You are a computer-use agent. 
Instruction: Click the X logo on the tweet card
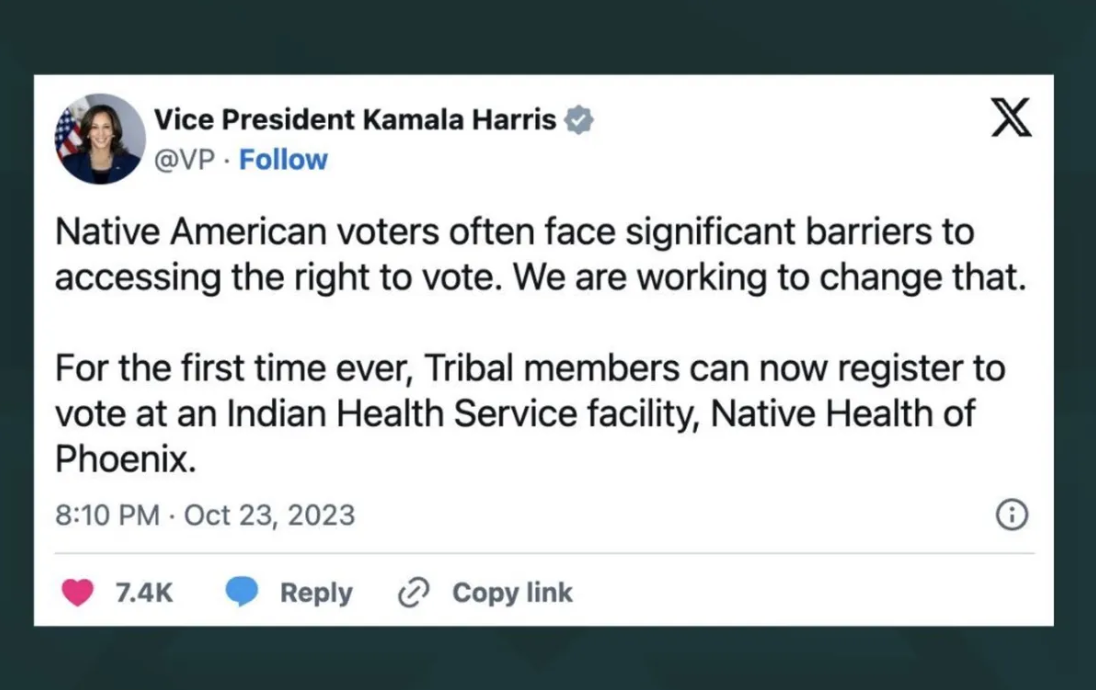[1011, 117]
